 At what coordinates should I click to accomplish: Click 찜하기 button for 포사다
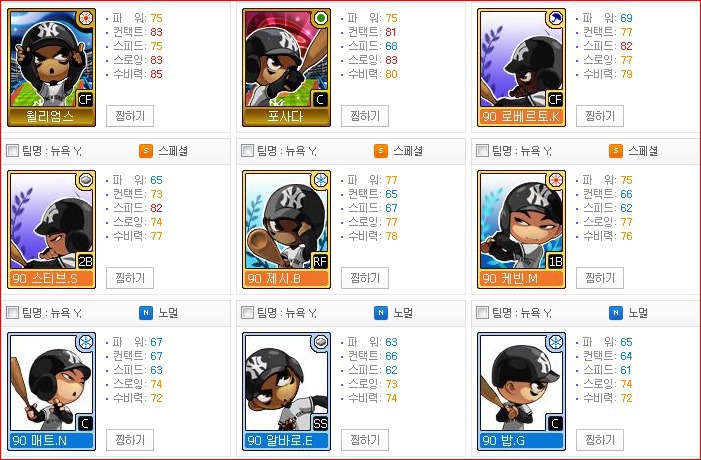365,116
